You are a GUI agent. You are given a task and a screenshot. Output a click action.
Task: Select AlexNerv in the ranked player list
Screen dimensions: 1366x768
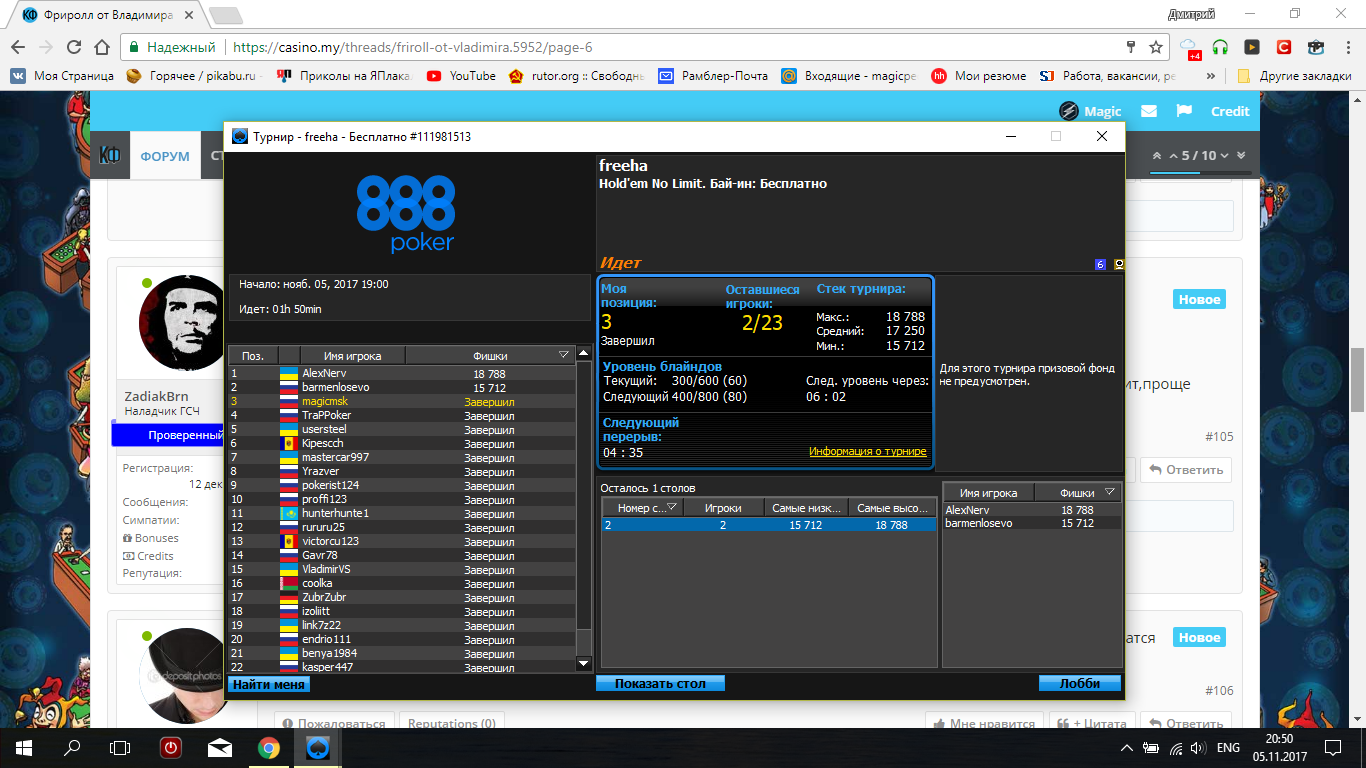(x=402, y=373)
